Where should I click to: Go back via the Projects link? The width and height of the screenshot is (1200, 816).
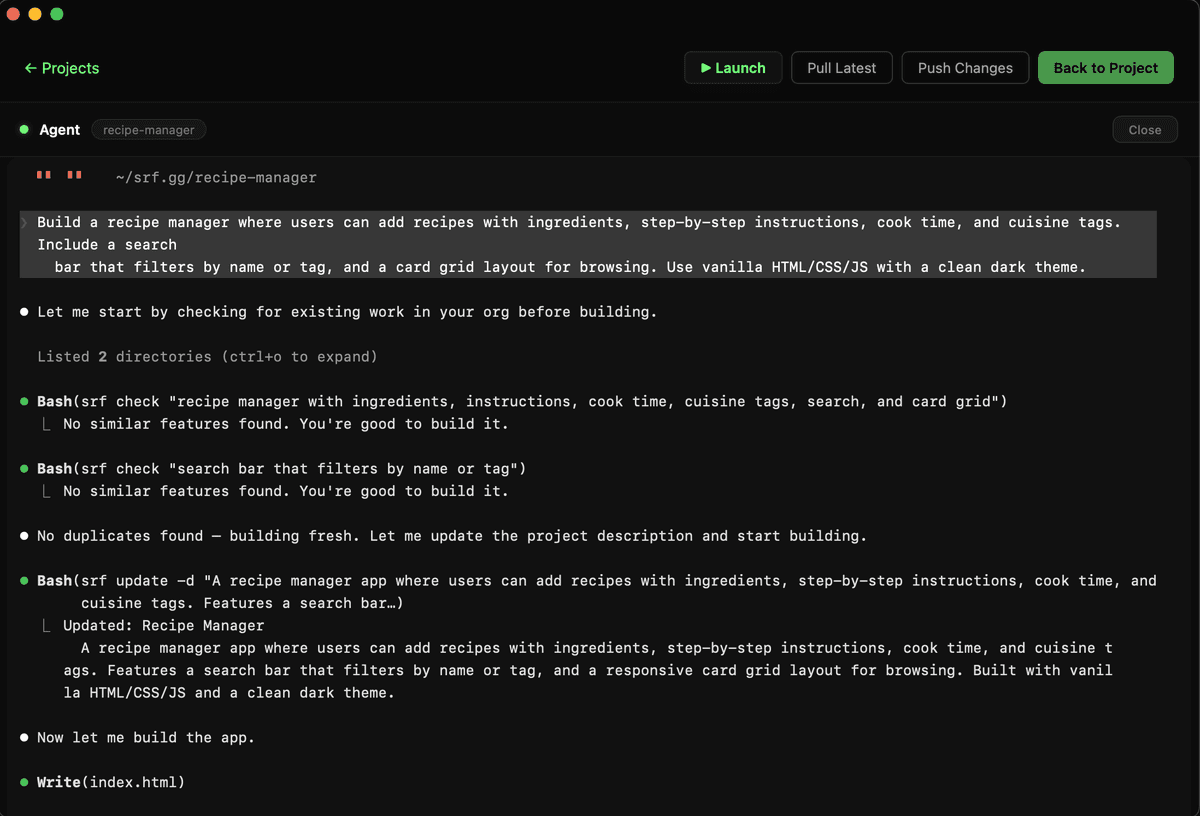tap(62, 68)
